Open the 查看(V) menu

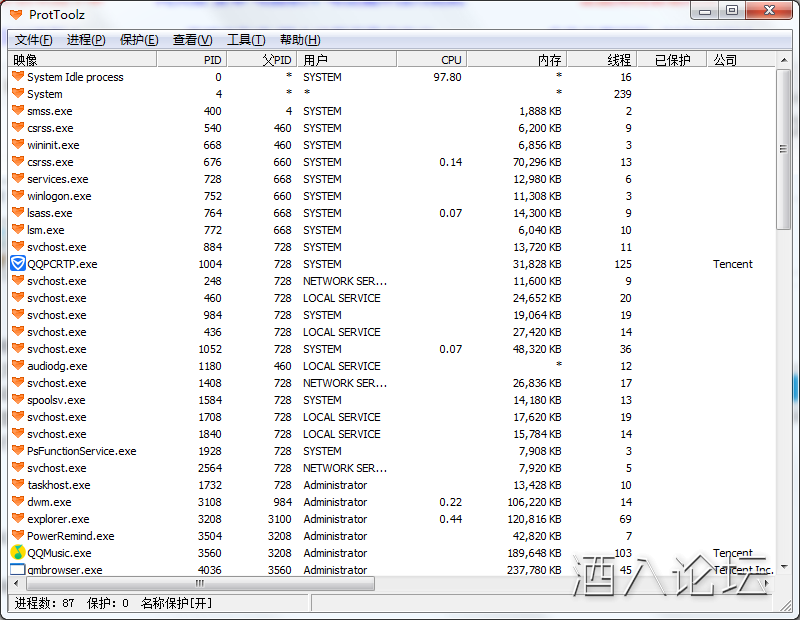[192, 40]
